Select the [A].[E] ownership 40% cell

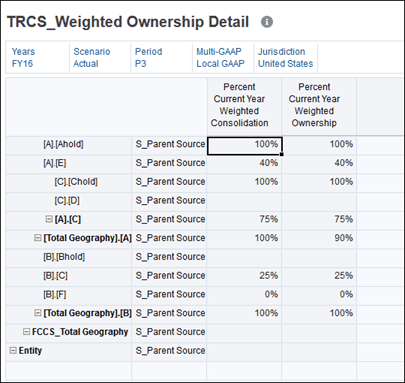(x=319, y=164)
